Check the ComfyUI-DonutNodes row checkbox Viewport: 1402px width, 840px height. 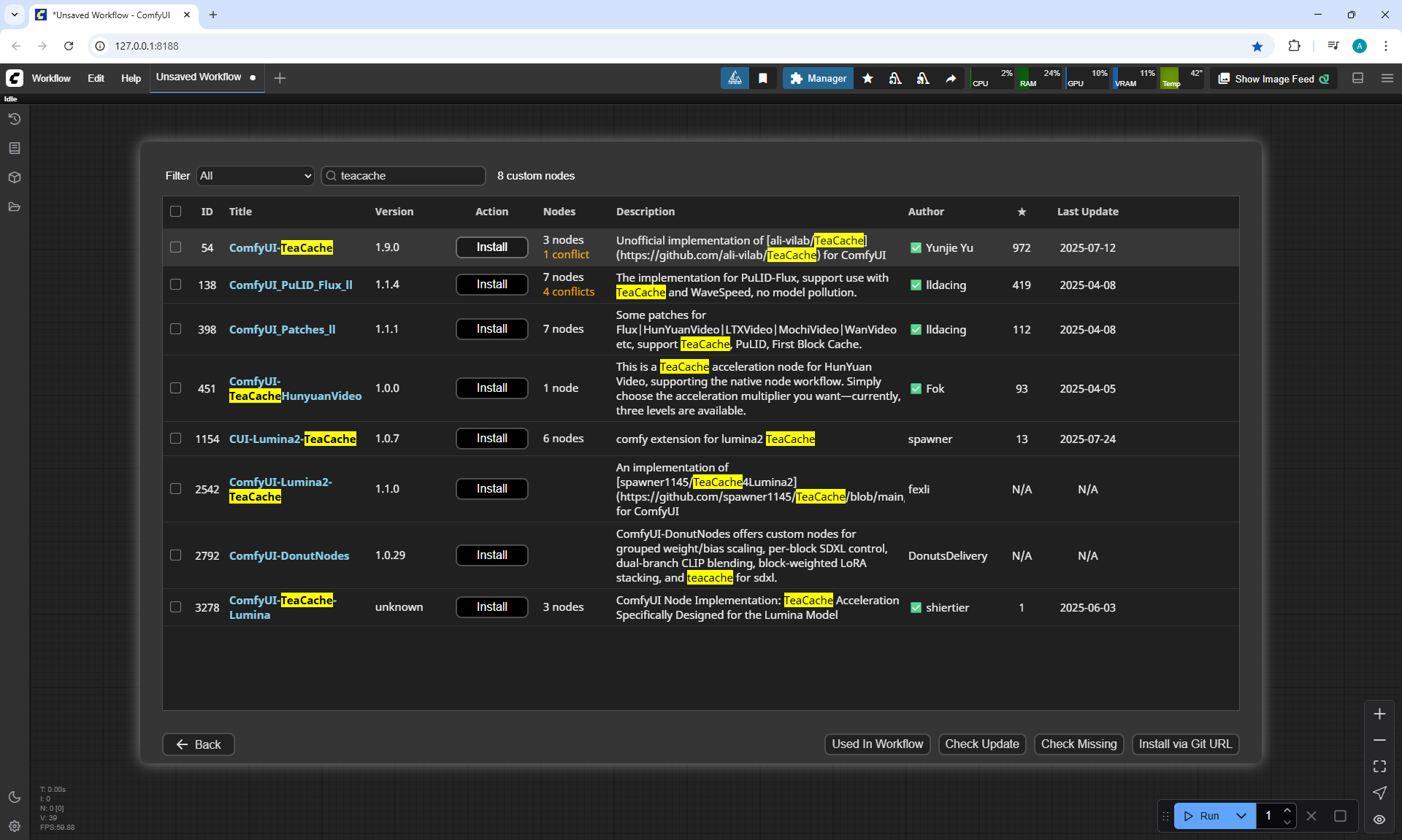(x=176, y=555)
